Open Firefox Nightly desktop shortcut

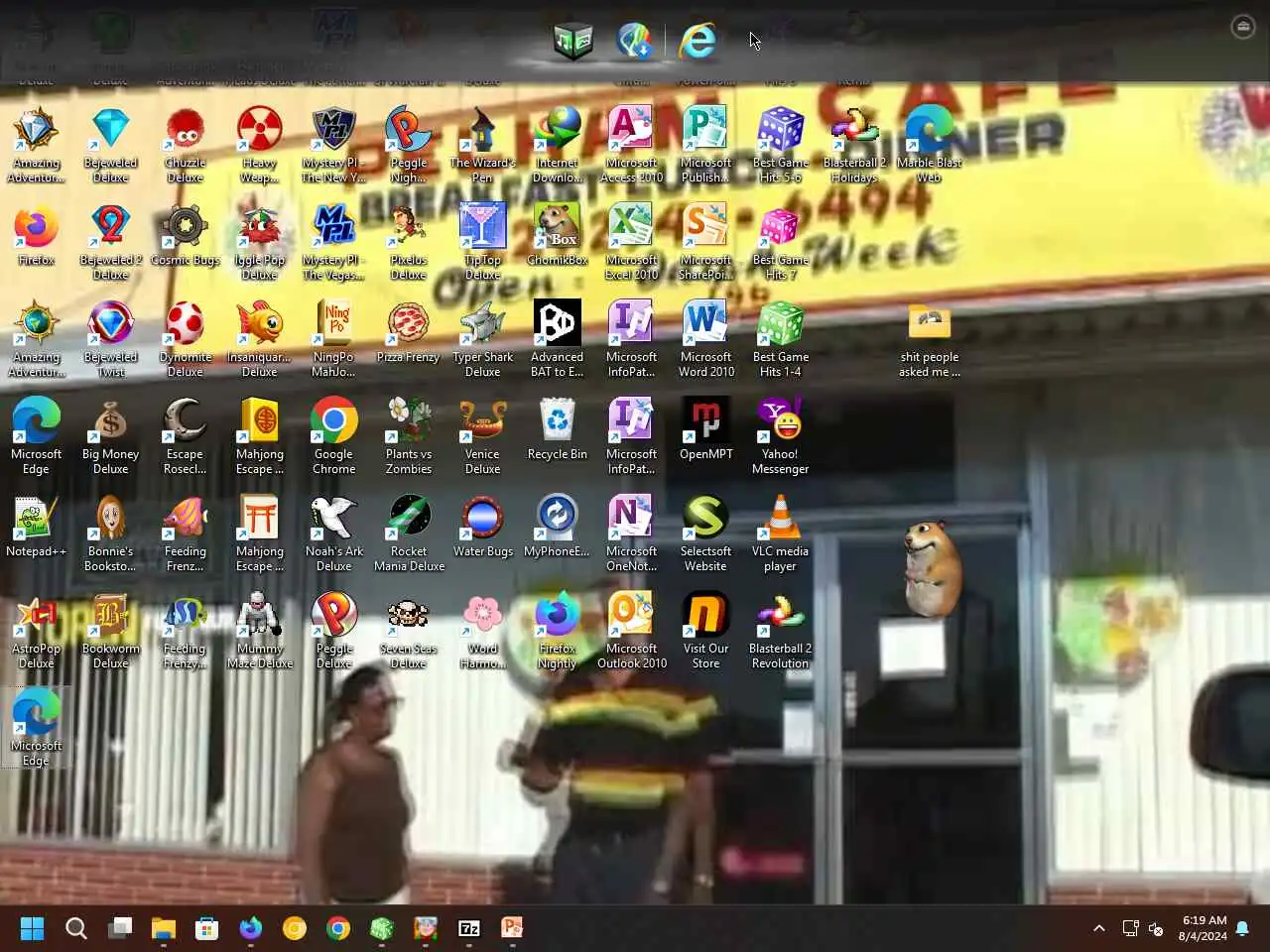click(x=558, y=632)
